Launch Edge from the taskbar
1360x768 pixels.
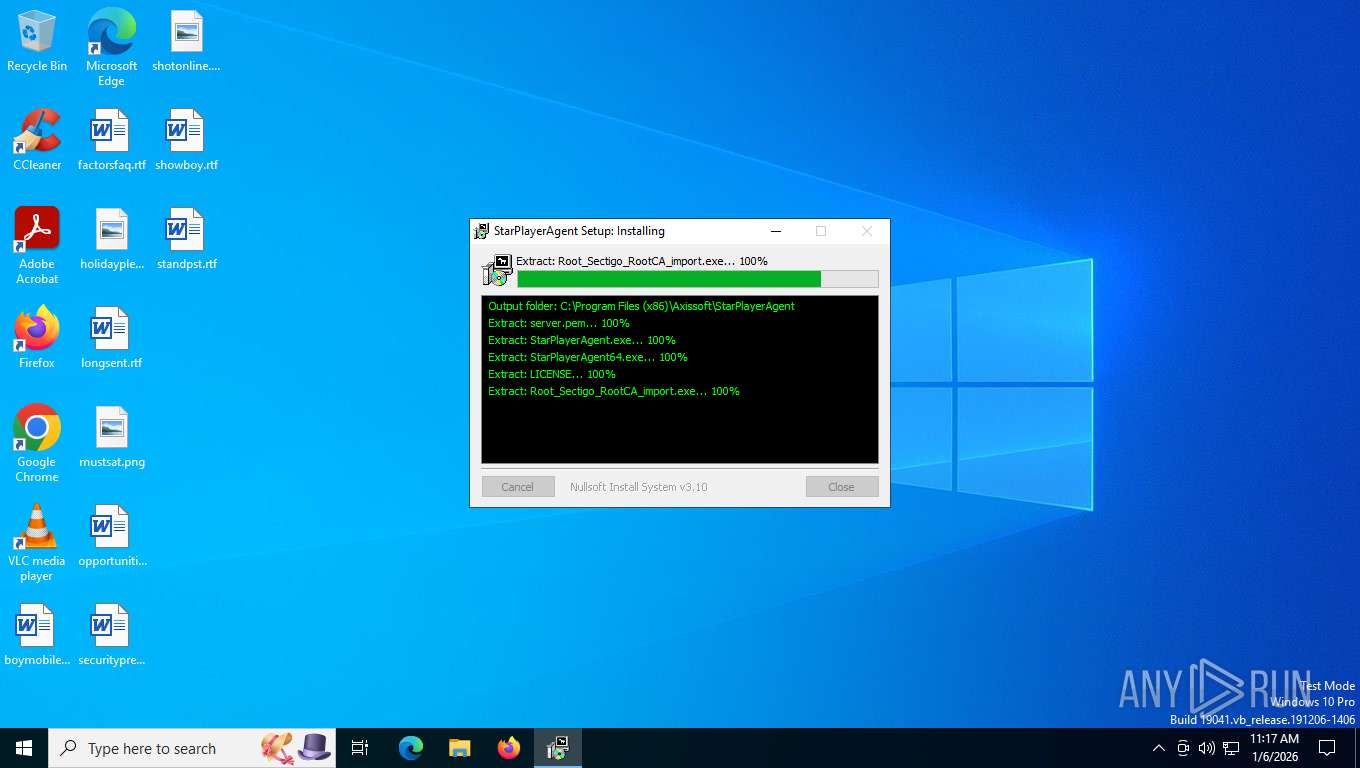tap(411, 748)
